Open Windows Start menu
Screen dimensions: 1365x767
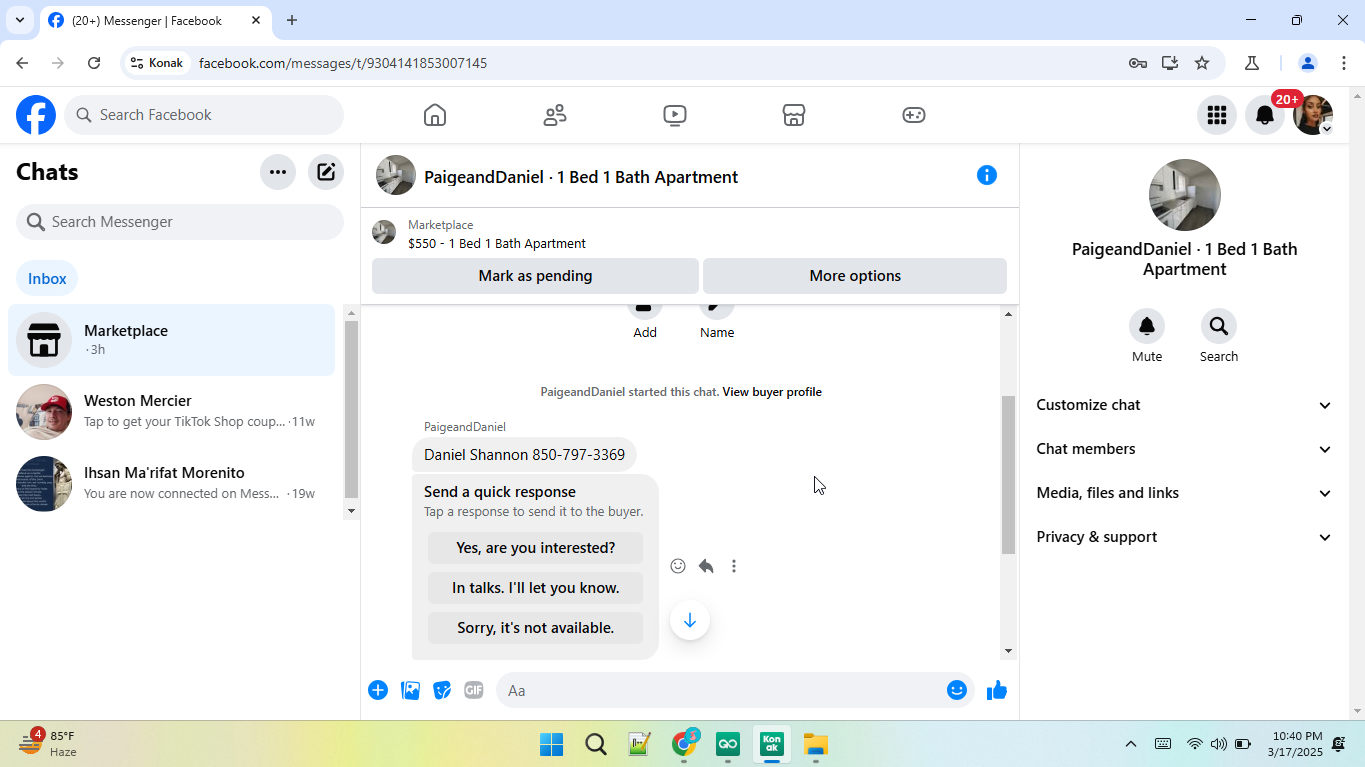tap(551, 744)
